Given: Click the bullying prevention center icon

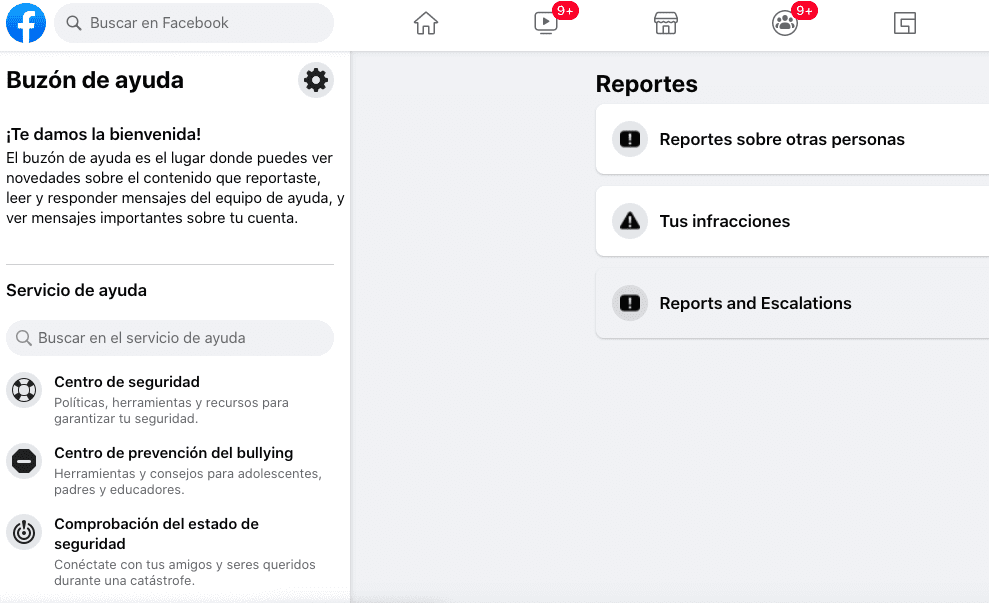Looking at the screenshot, I should coord(24,461).
